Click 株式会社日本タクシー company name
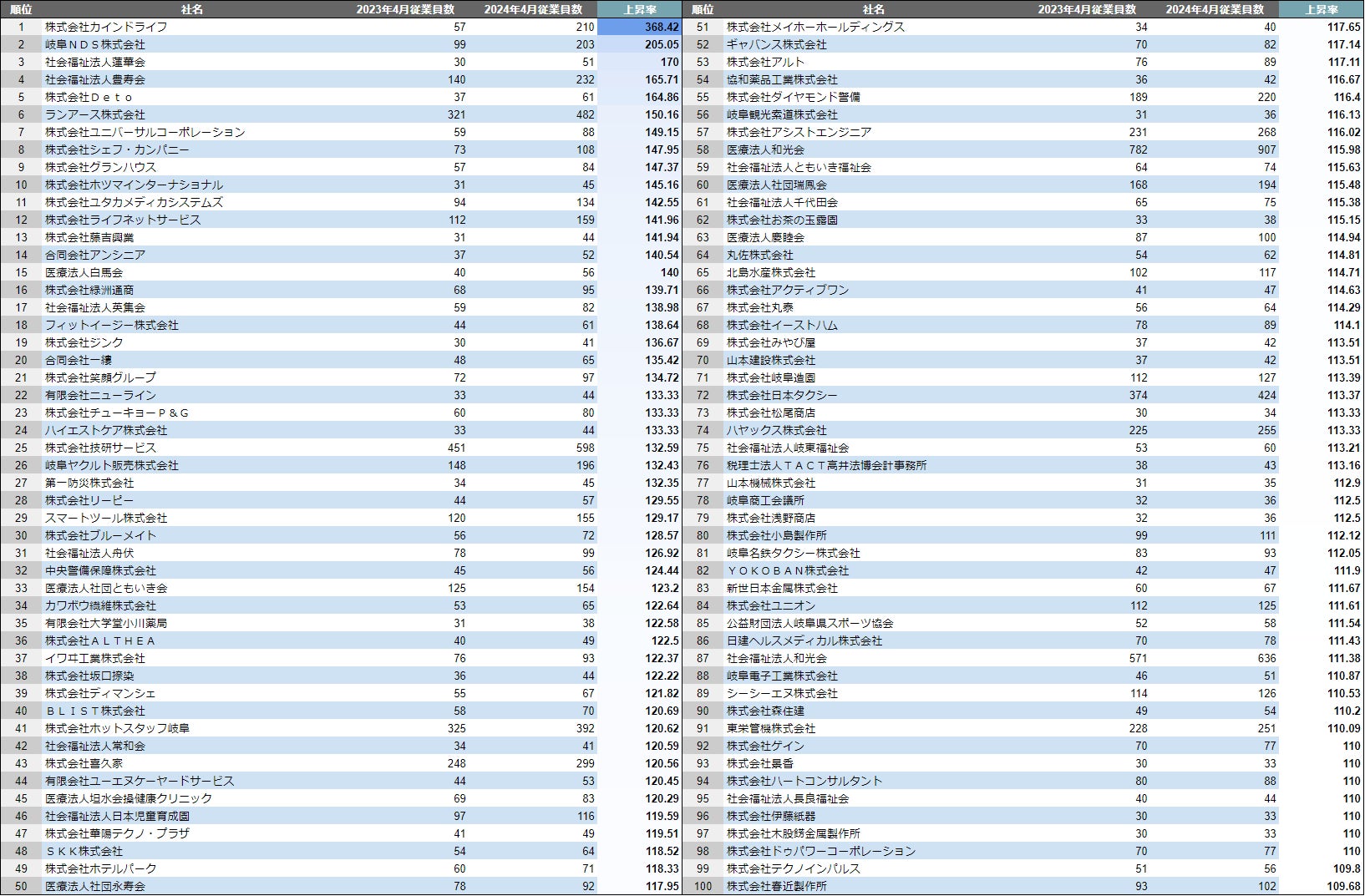This screenshot has height=896, width=1365. (782, 395)
